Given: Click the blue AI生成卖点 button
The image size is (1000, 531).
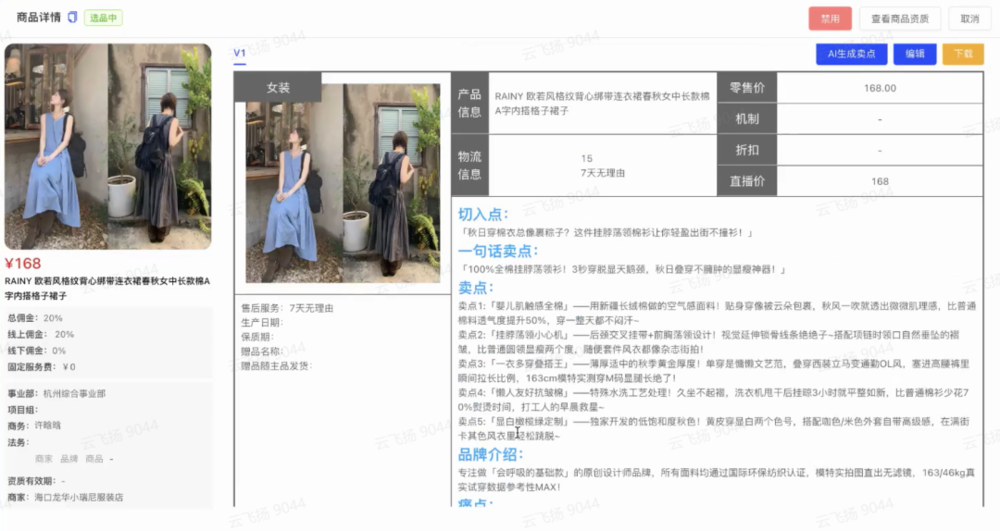Looking at the screenshot, I should point(851,54).
